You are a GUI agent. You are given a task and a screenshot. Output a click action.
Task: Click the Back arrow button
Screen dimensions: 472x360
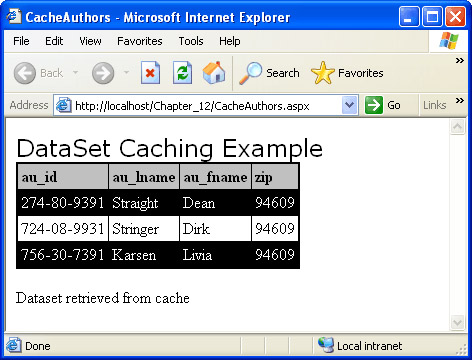pos(25,73)
